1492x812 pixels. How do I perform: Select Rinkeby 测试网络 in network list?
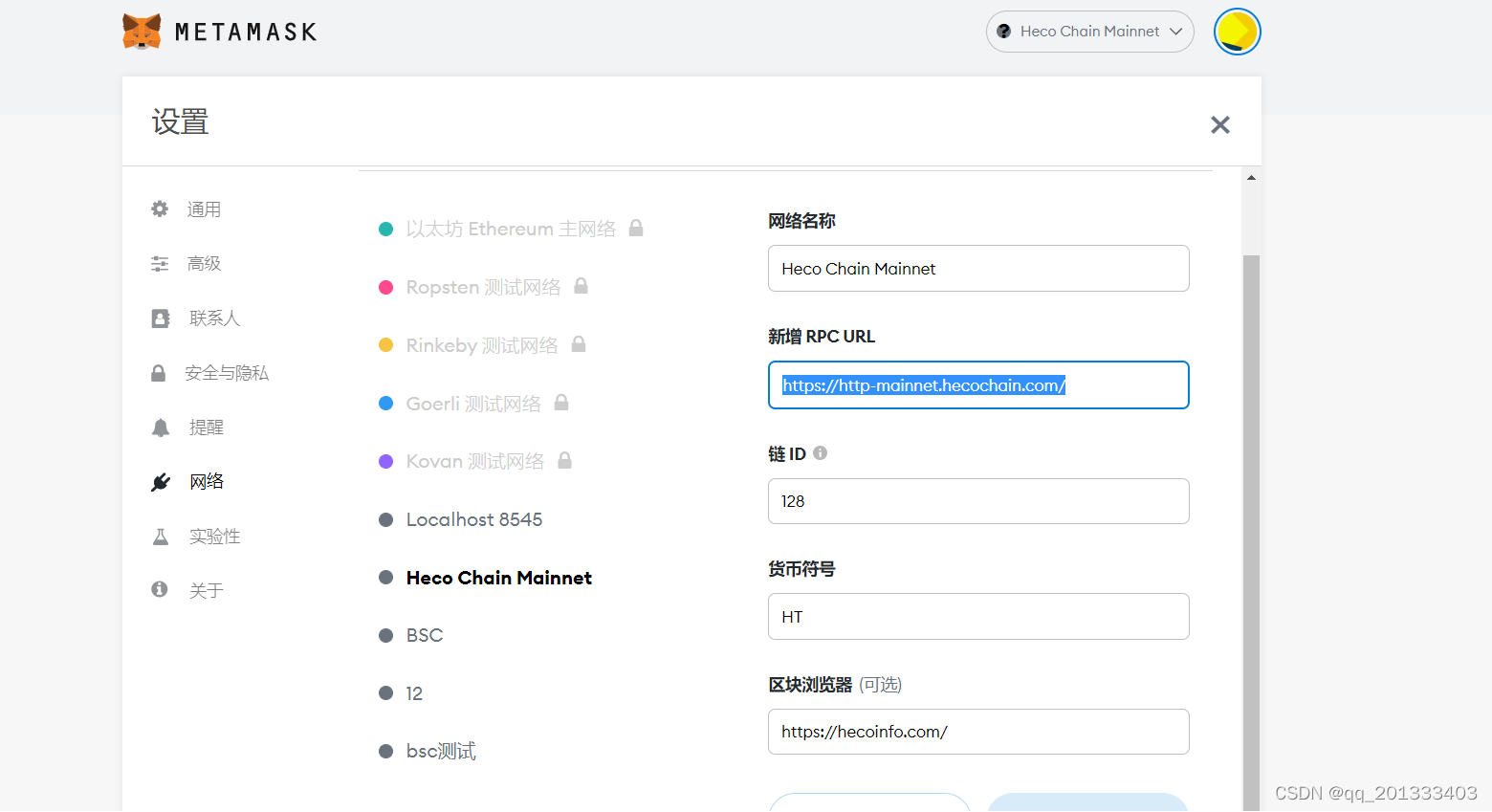(482, 345)
